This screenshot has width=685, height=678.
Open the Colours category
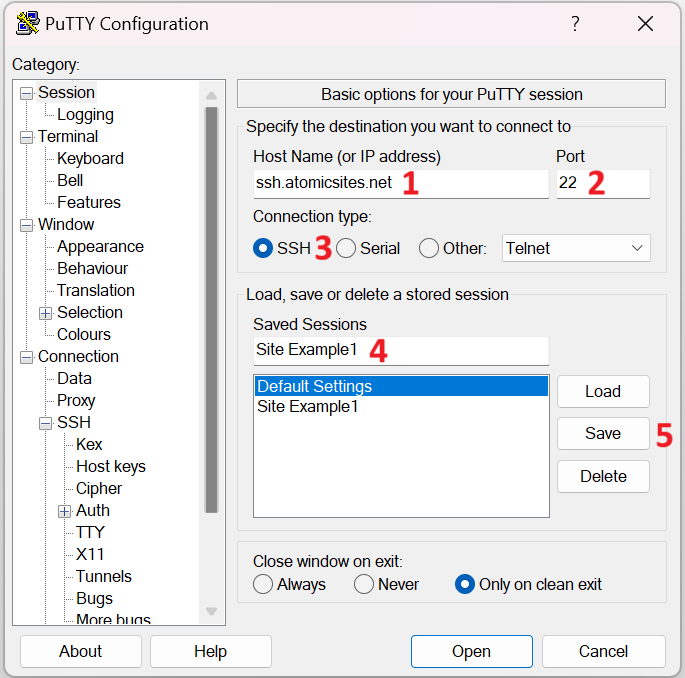tap(84, 335)
